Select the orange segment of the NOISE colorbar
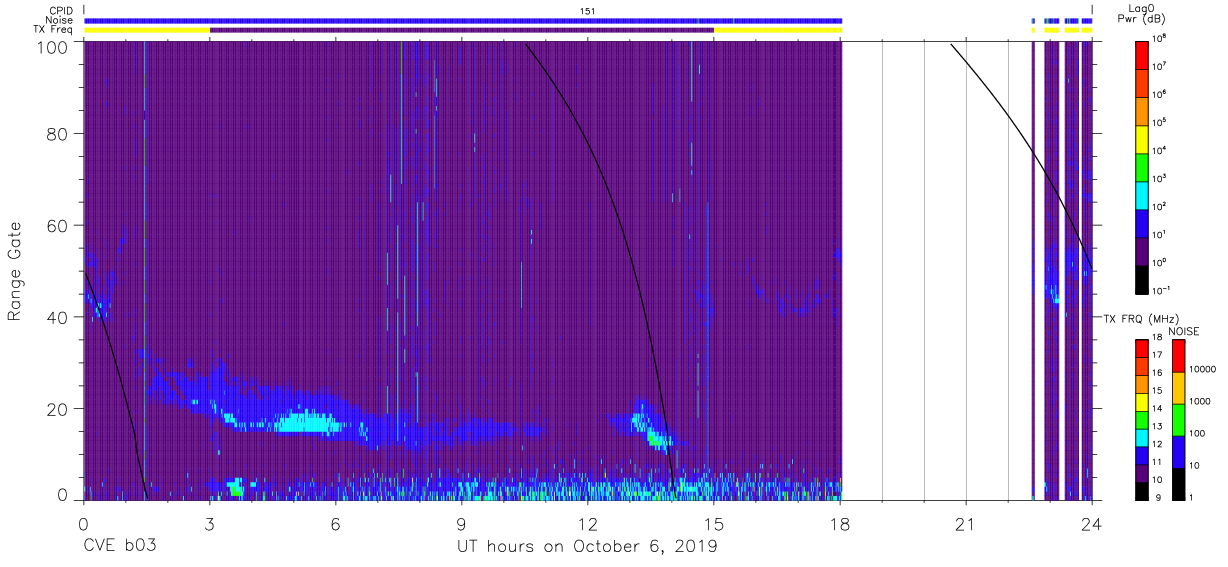1228x567 pixels. point(1178,387)
